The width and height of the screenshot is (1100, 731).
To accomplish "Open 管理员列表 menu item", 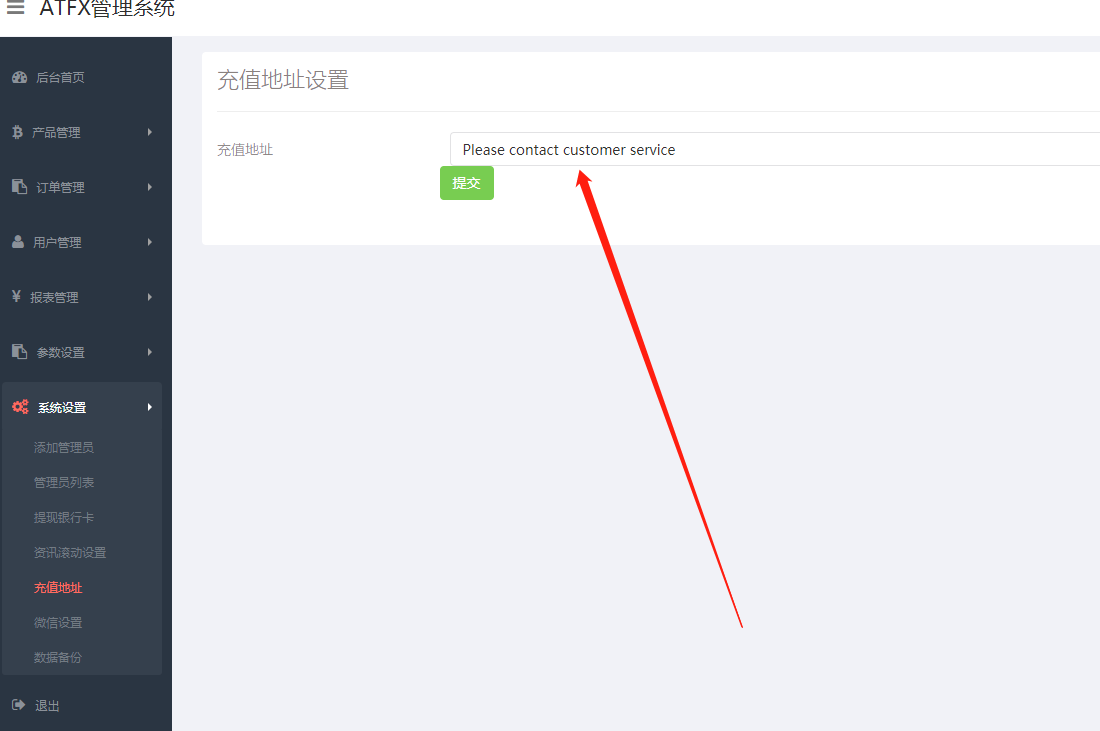I will [64, 483].
